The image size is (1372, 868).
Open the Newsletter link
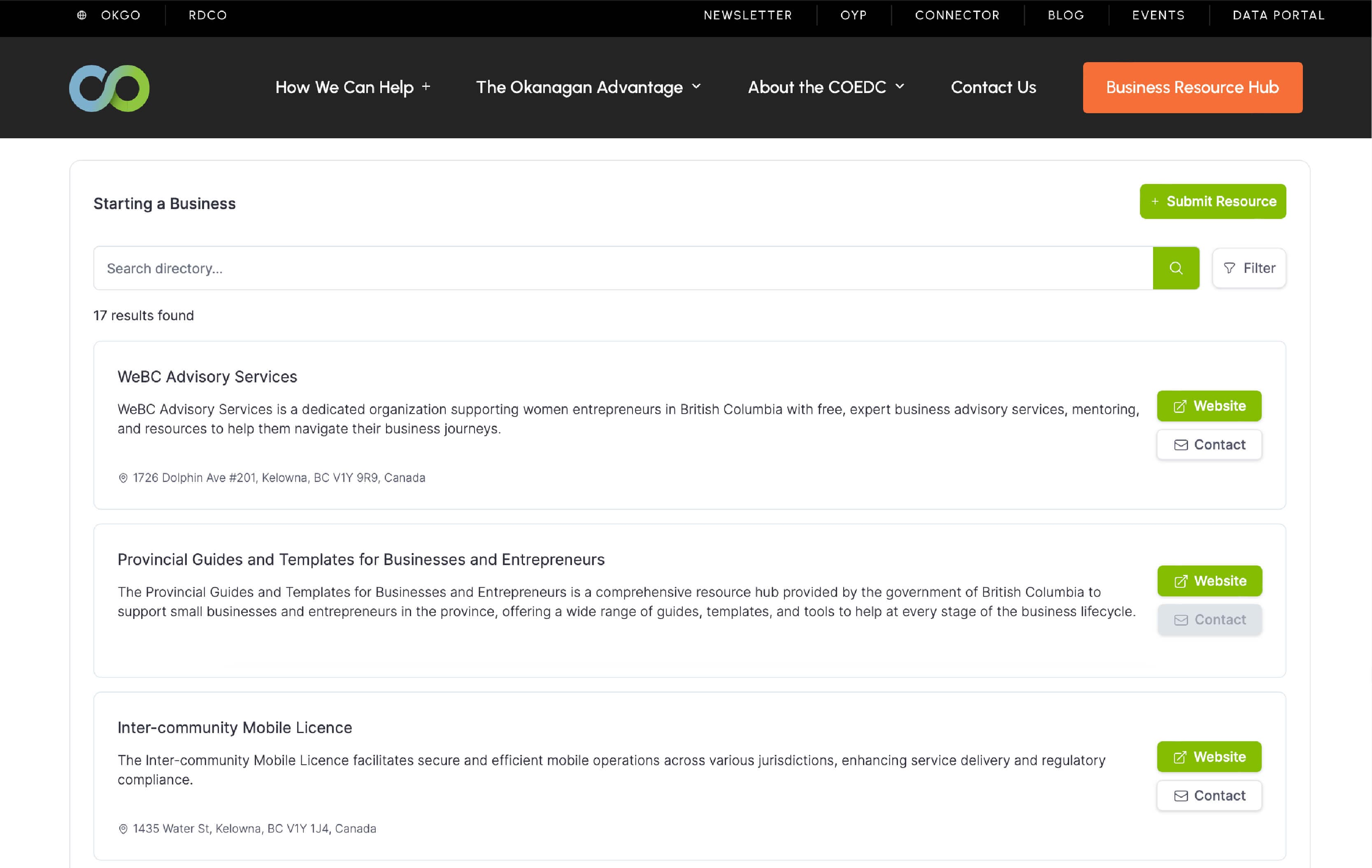[x=748, y=15]
